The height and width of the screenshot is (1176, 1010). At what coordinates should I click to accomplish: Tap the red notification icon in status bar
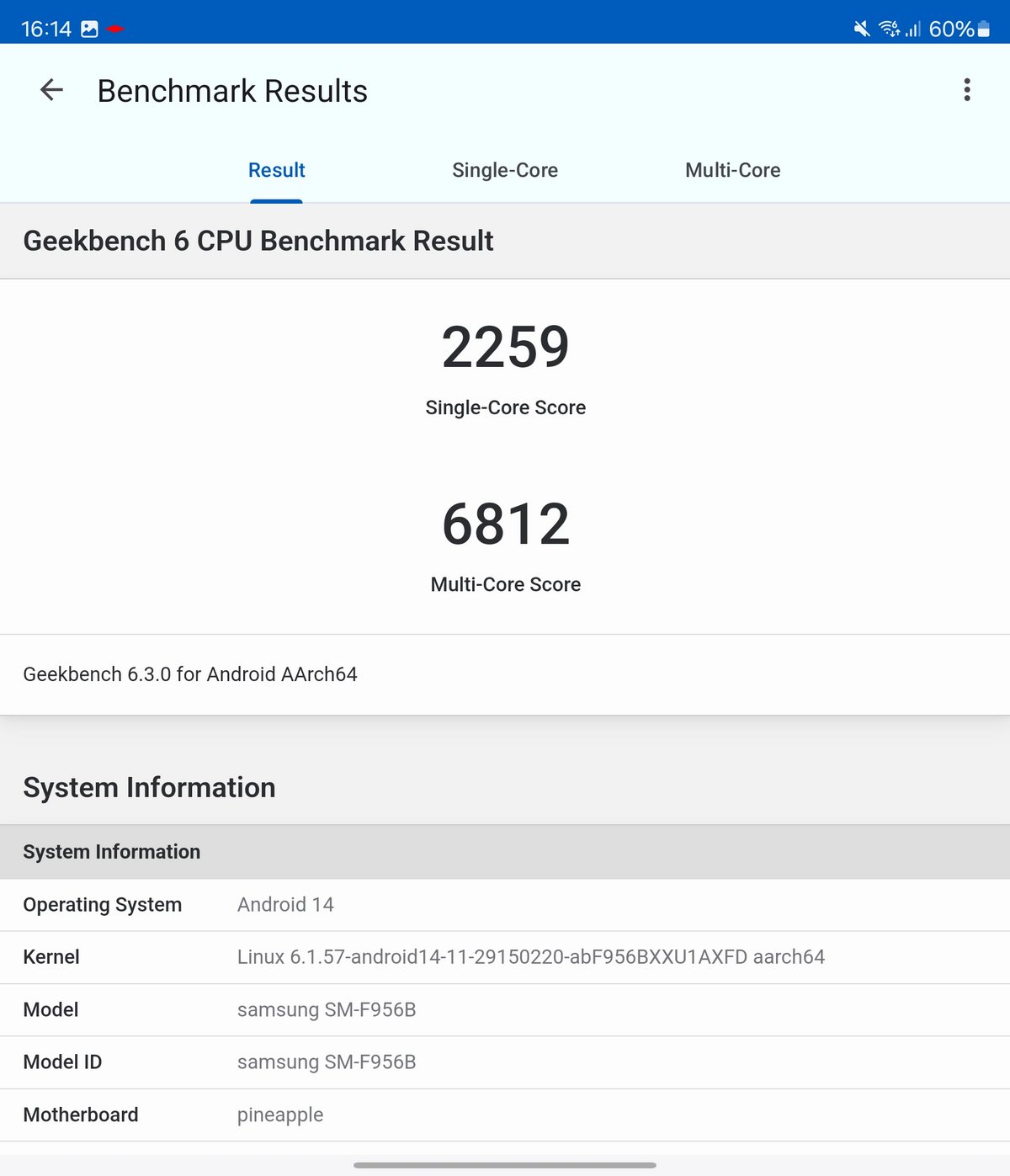pyautogui.click(x=115, y=29)
